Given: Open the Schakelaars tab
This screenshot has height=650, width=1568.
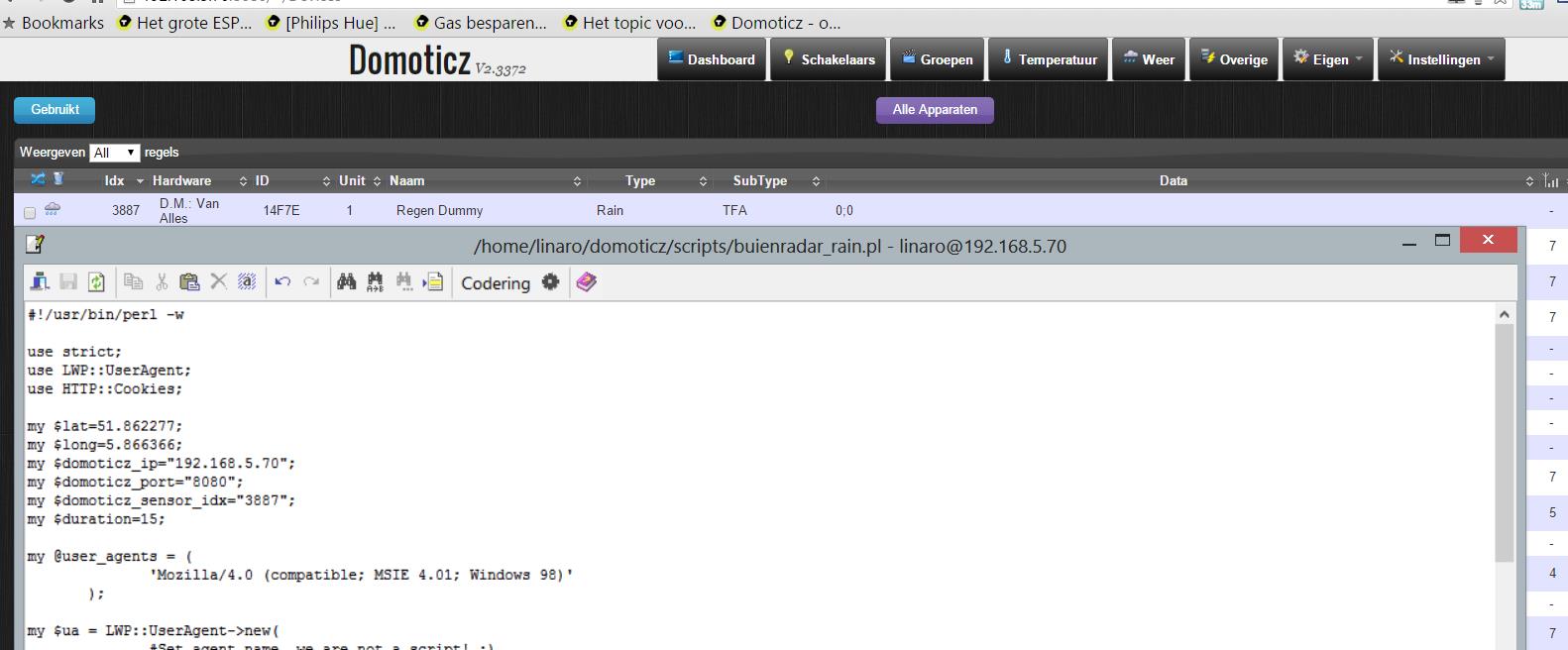Looking at the screenshot, I should (x=829, y=59).
